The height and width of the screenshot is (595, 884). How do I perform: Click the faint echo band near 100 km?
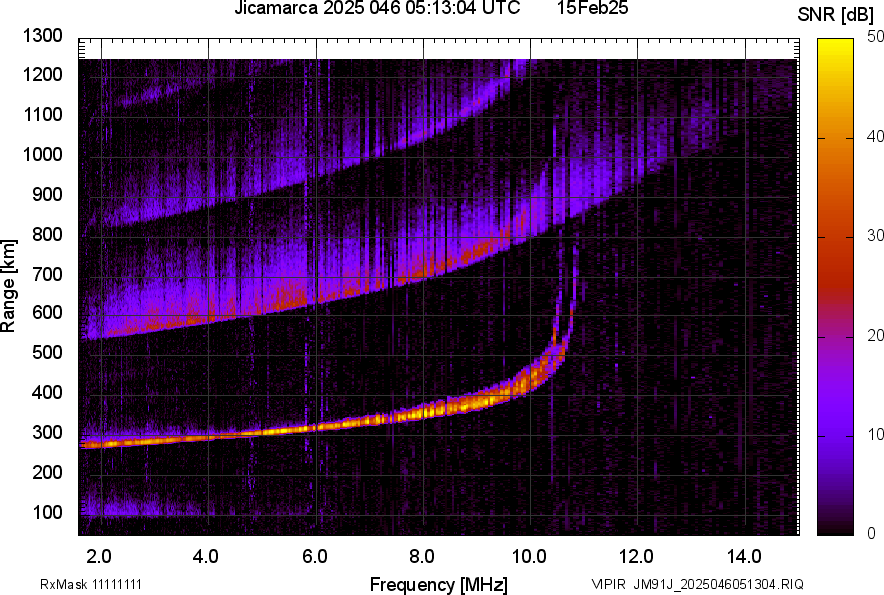150,510
